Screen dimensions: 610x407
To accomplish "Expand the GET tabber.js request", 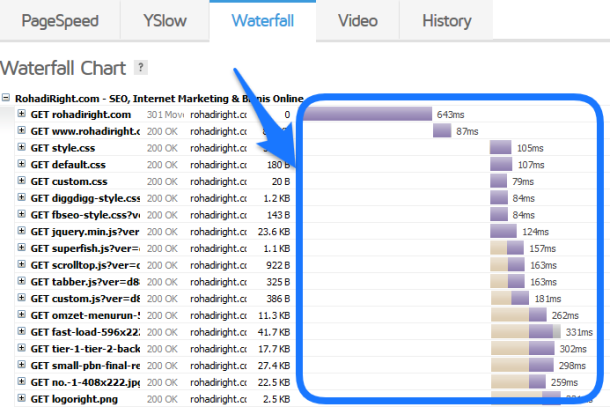I will tap(21, 281).
